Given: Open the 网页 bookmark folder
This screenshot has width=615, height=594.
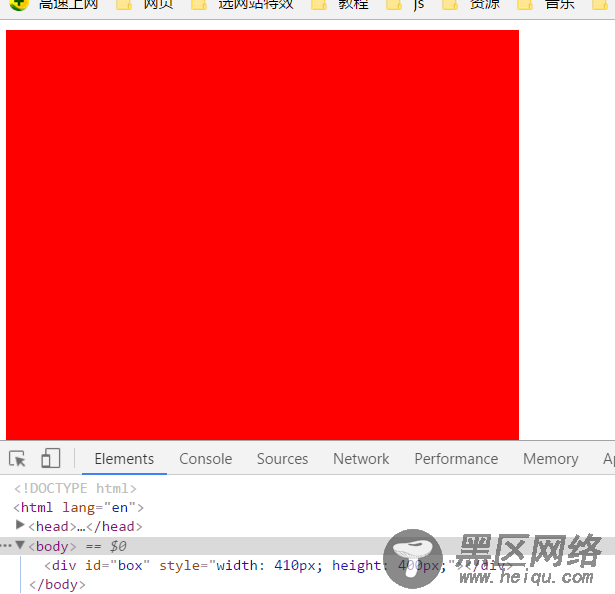Looking at the screenshot, I should 145,5.
